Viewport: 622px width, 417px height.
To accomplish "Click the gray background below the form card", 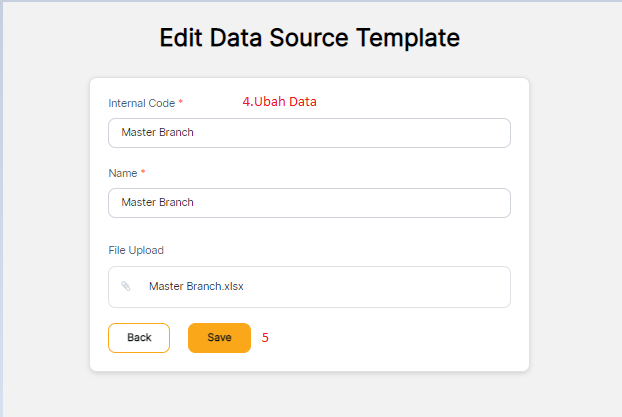I will click(x=309, y=395).
